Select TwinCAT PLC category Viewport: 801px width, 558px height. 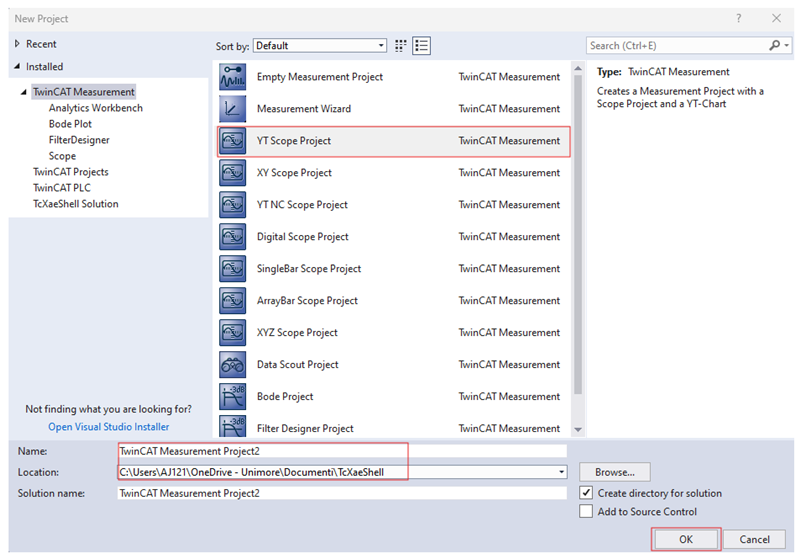(x=61, y=188)
